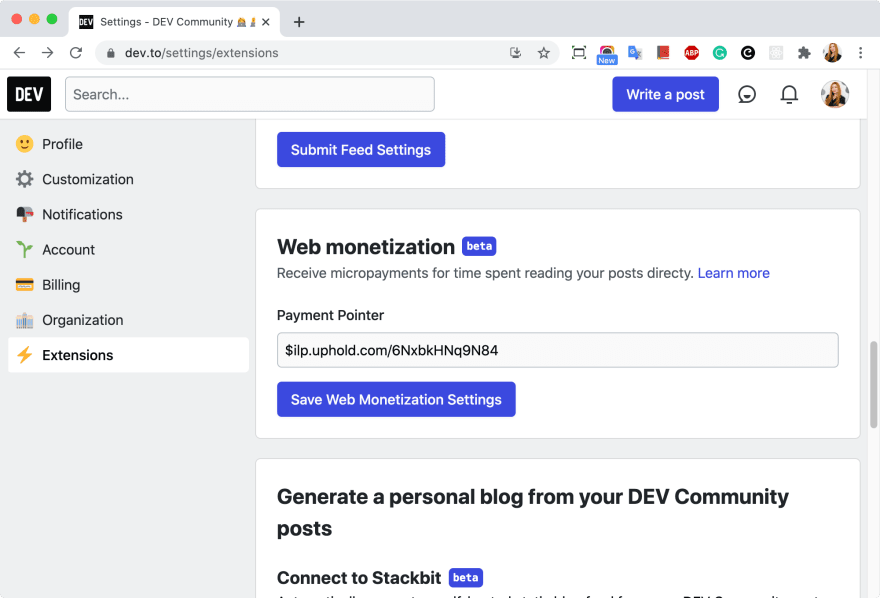880x598 pixels.
Task: Focus the DEV Search box
Action: click(250, 94)
